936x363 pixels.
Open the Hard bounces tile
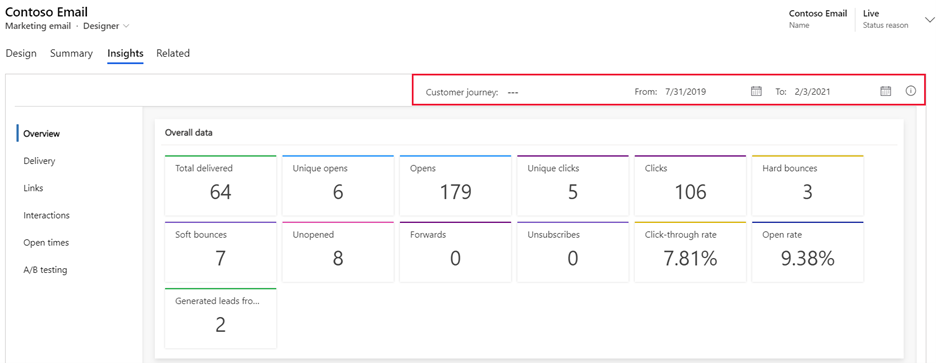pyautogui.click(x=808, y=185)
